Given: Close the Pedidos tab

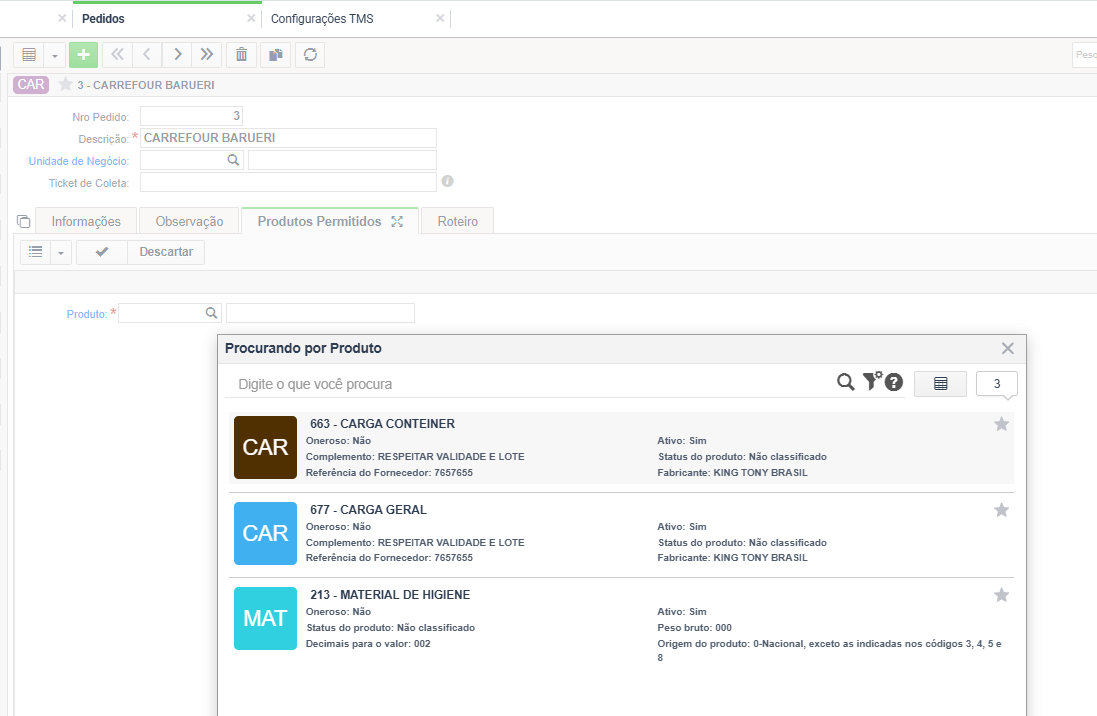Looking at the screenshot, I should 250,18.
